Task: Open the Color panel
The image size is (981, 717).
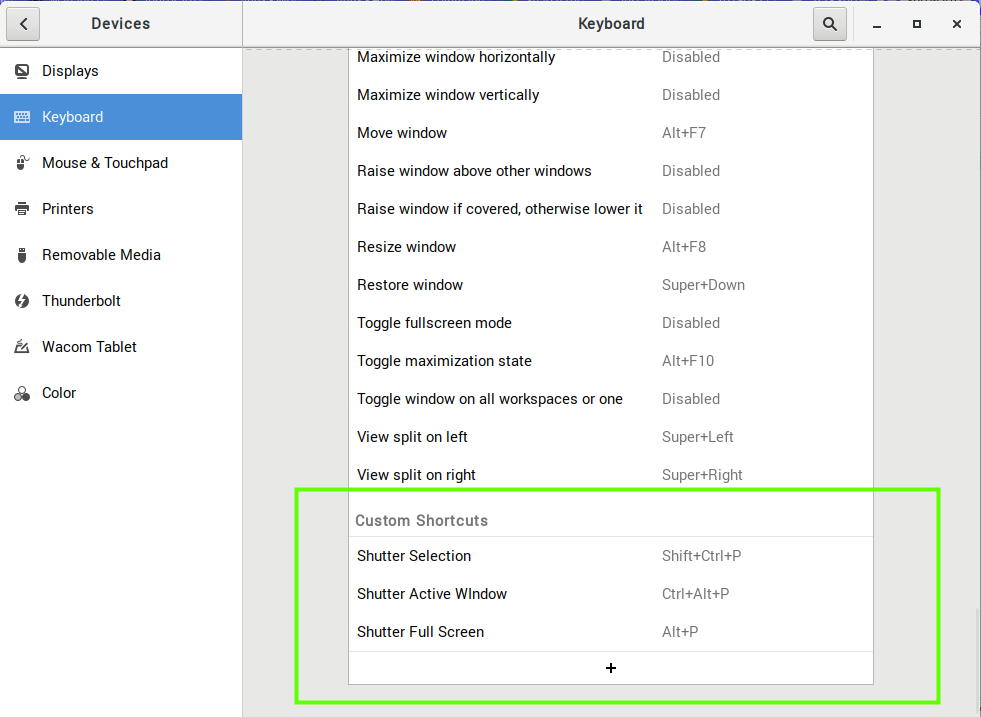Action: (121, 393)
